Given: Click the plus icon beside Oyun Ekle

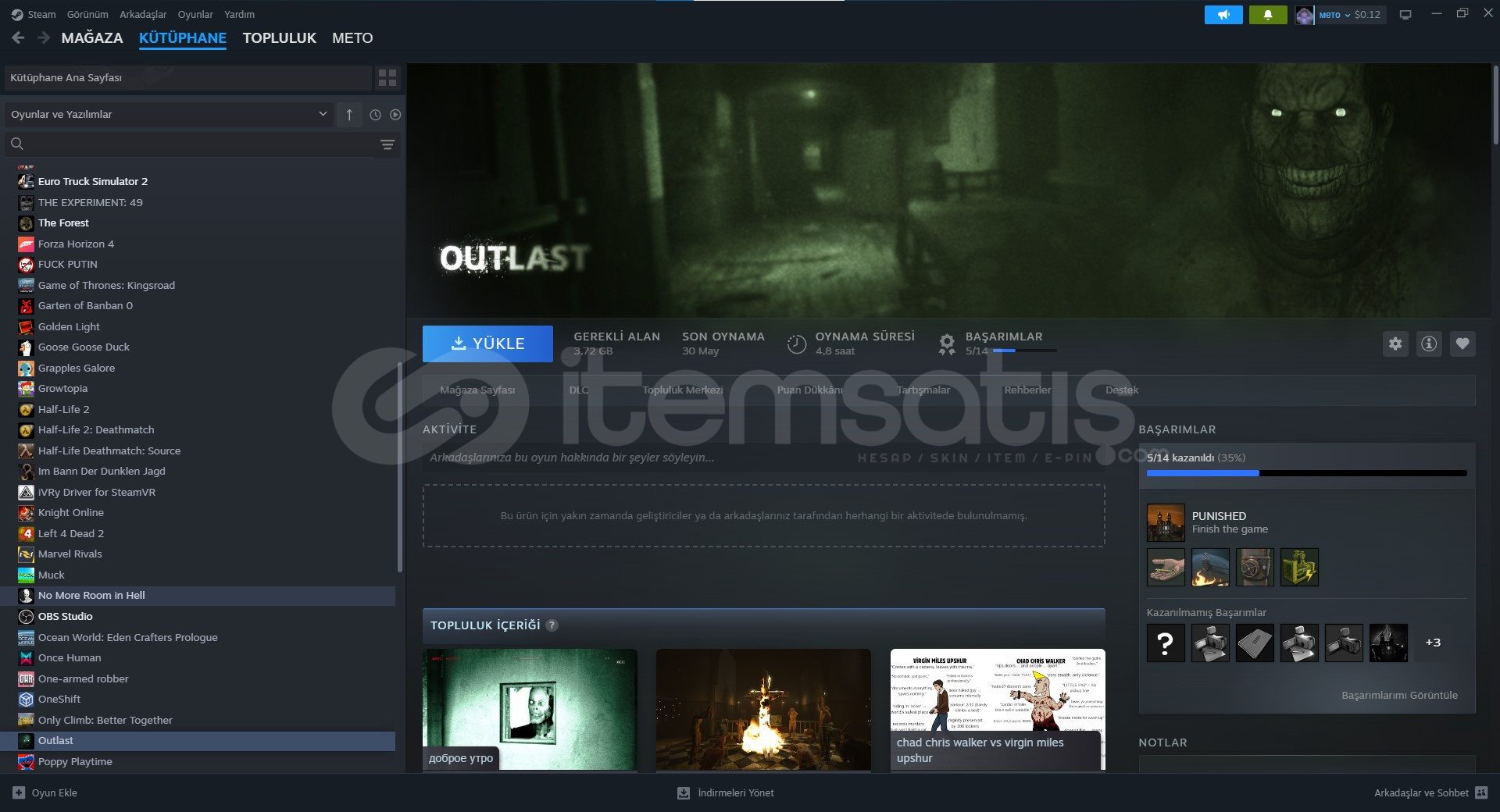Looking at the screenshot, I should 19,792.
